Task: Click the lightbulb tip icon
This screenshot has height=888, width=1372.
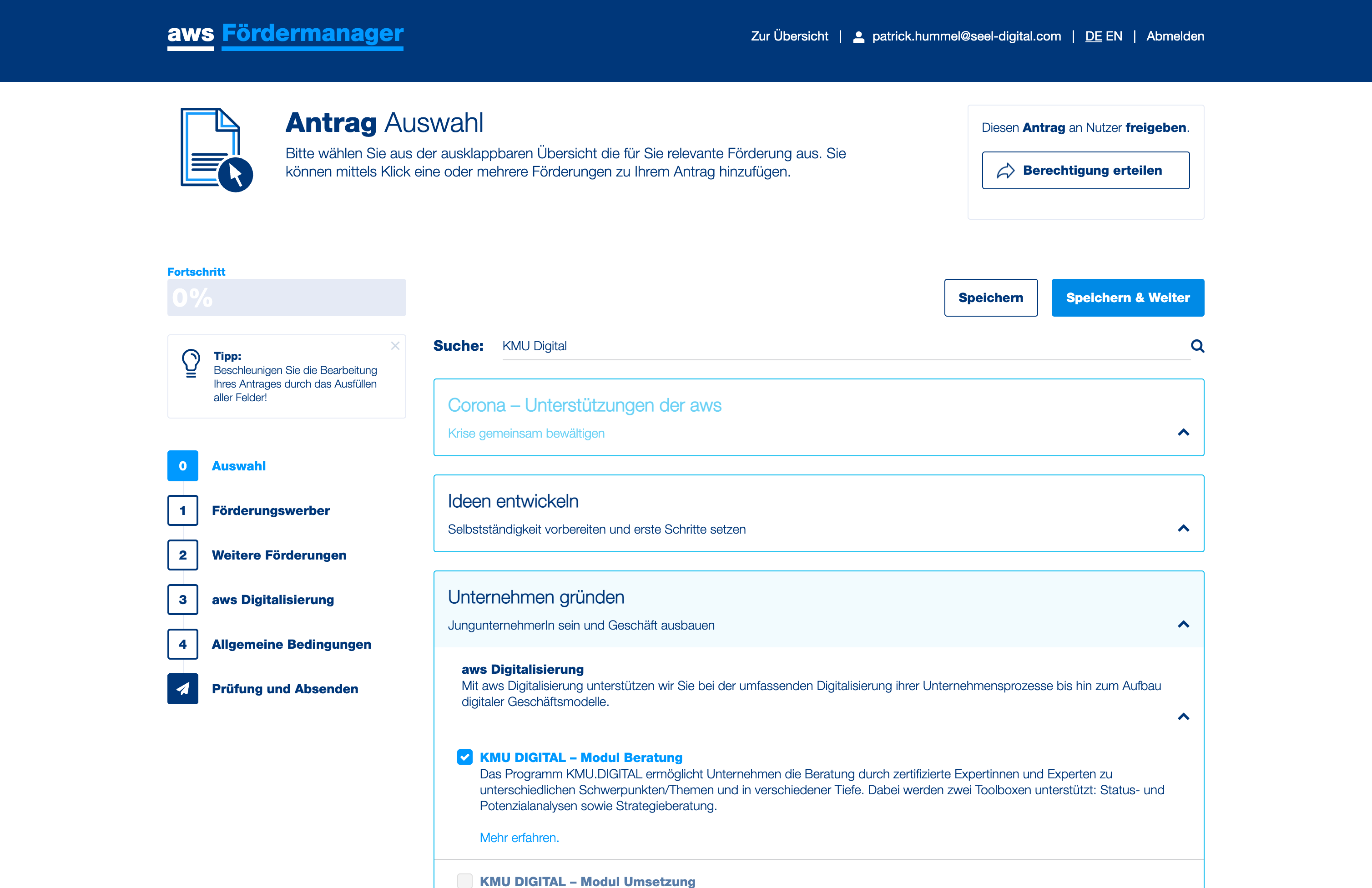Action: click(191, 363)
